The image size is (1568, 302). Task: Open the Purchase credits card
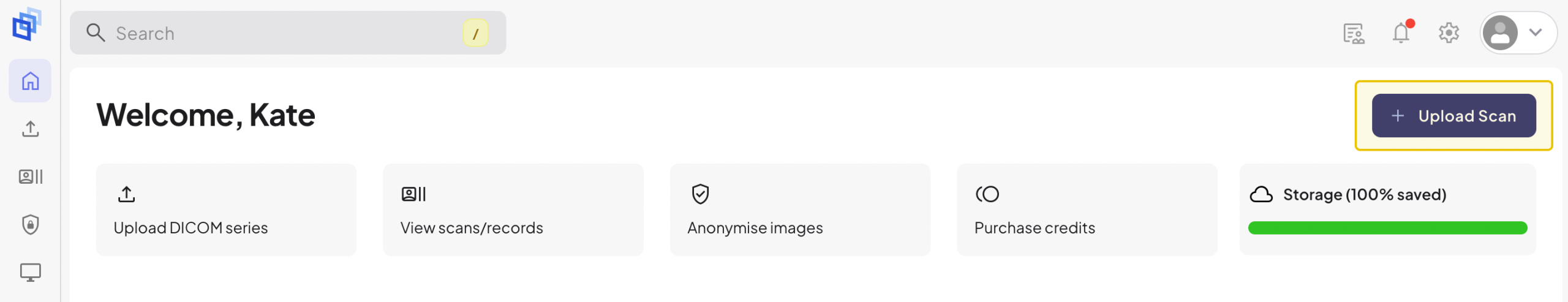1087,210
